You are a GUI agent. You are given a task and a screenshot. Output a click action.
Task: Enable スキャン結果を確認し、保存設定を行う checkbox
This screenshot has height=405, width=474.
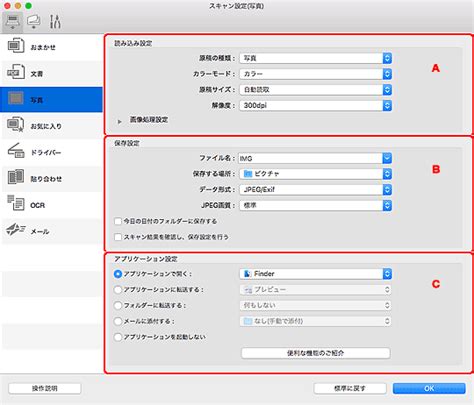pyautogui.click(x=118, y=237)
